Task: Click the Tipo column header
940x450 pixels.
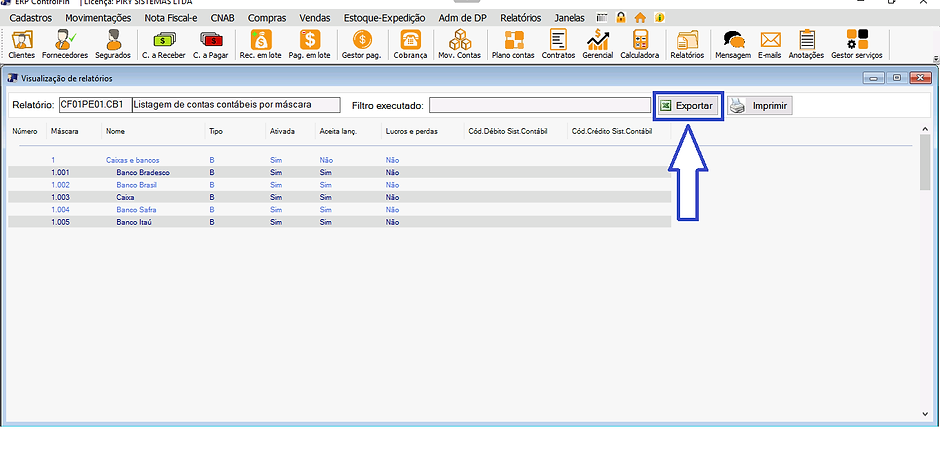Action: coord(216,131)
